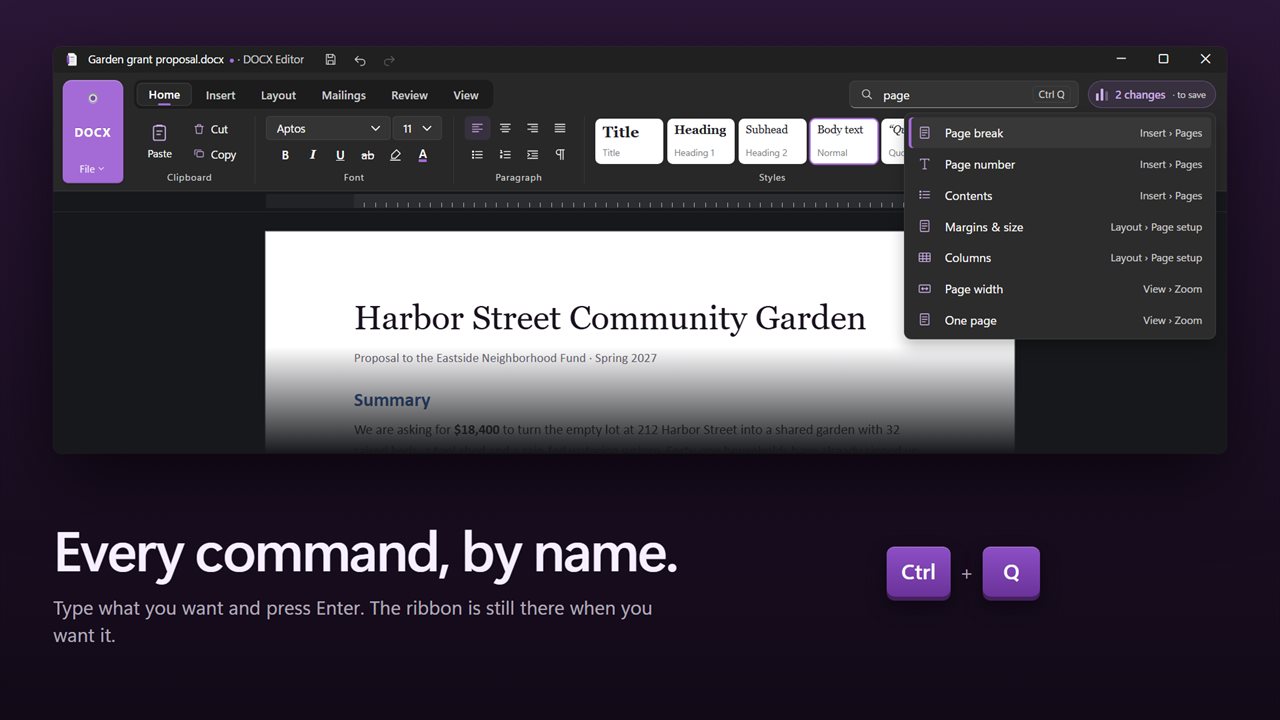The image size is (1280, 720).
Task: Open the View ribbon tab
Action: point(466,95)
